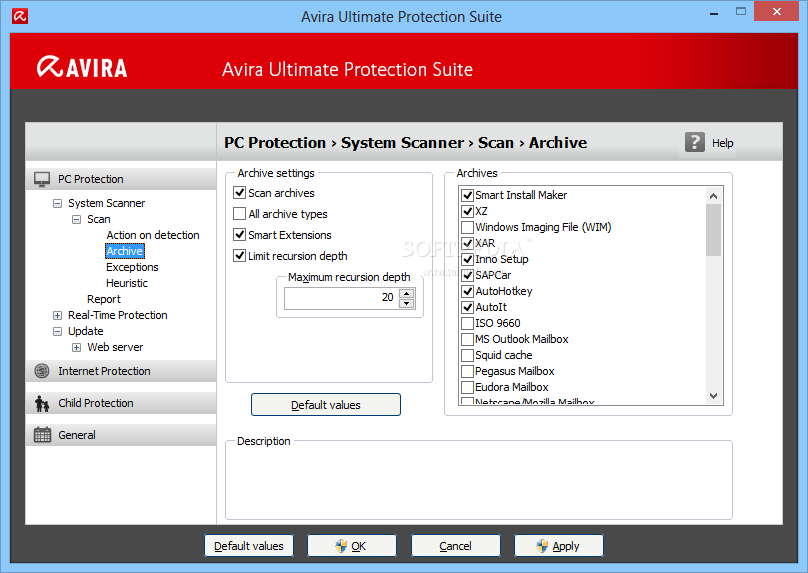Toggle SAPCar archive checkbox
Image resolution: width=808 pixels, height=573 pixels.
click(467, 275)
